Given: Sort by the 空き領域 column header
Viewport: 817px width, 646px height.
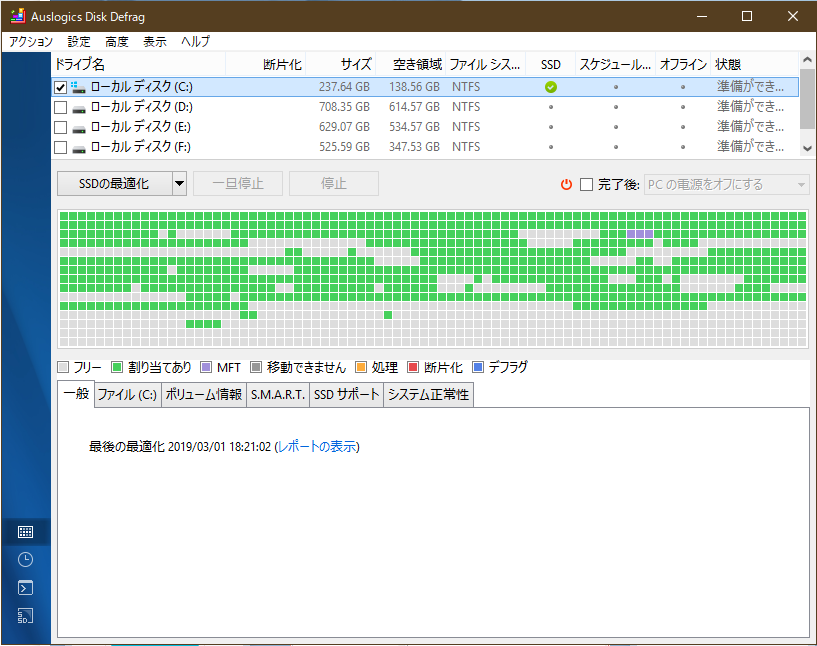Looking at the screenshot, I should click(x=411, y=64).
